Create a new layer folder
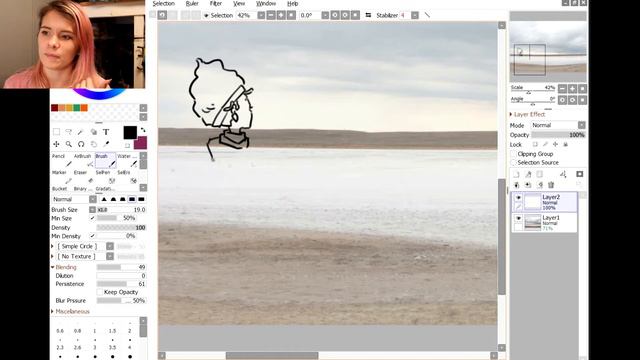 coord(540,174)
